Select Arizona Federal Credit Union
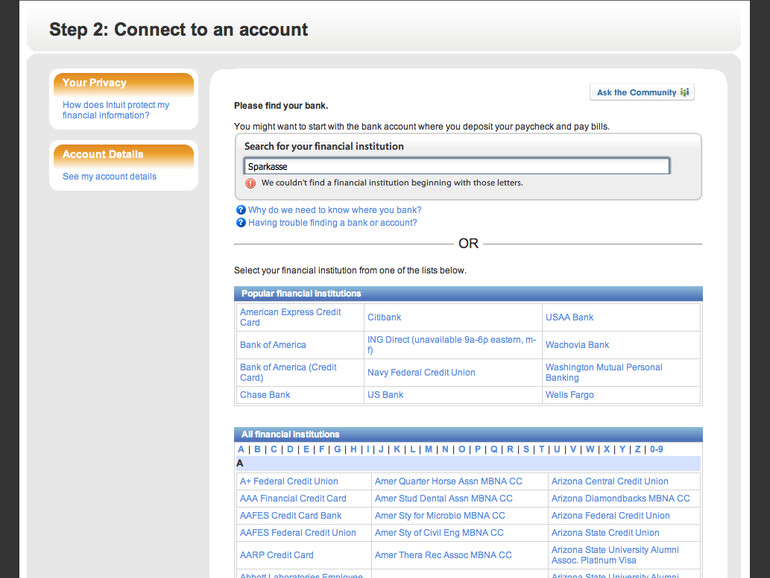 coord(610,516)
